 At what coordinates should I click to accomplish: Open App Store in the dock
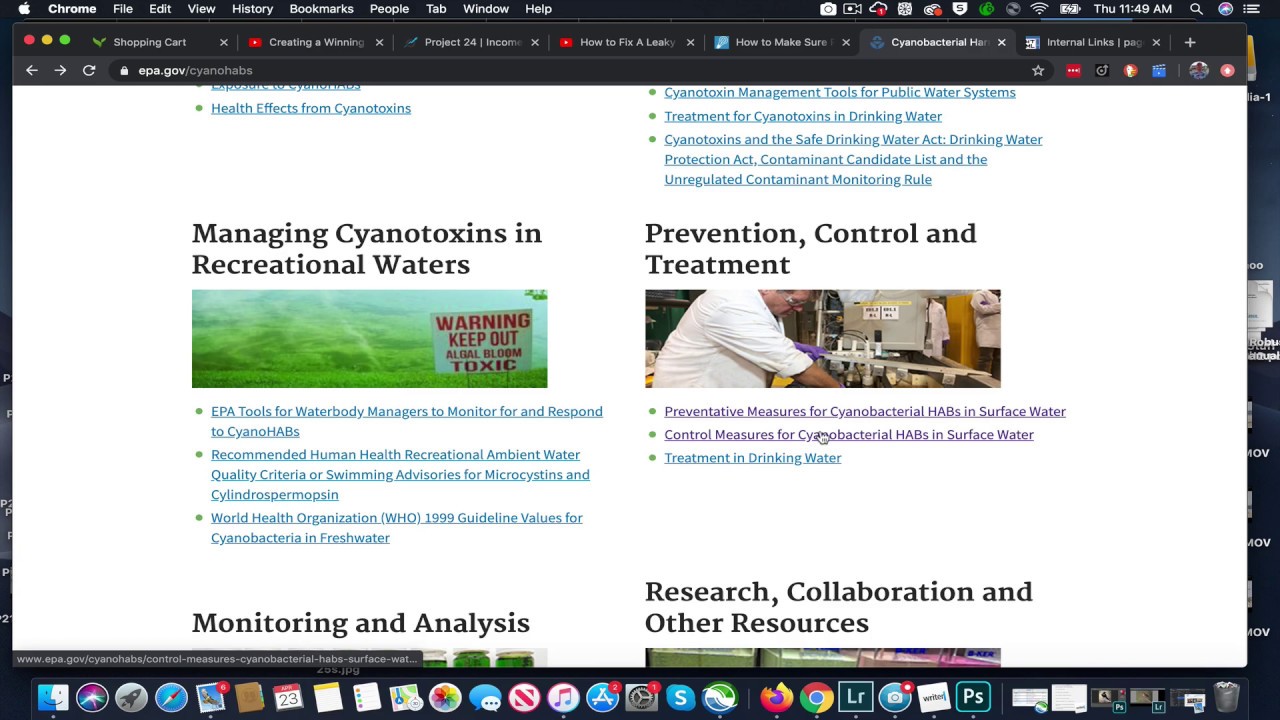tap(602, 697)
